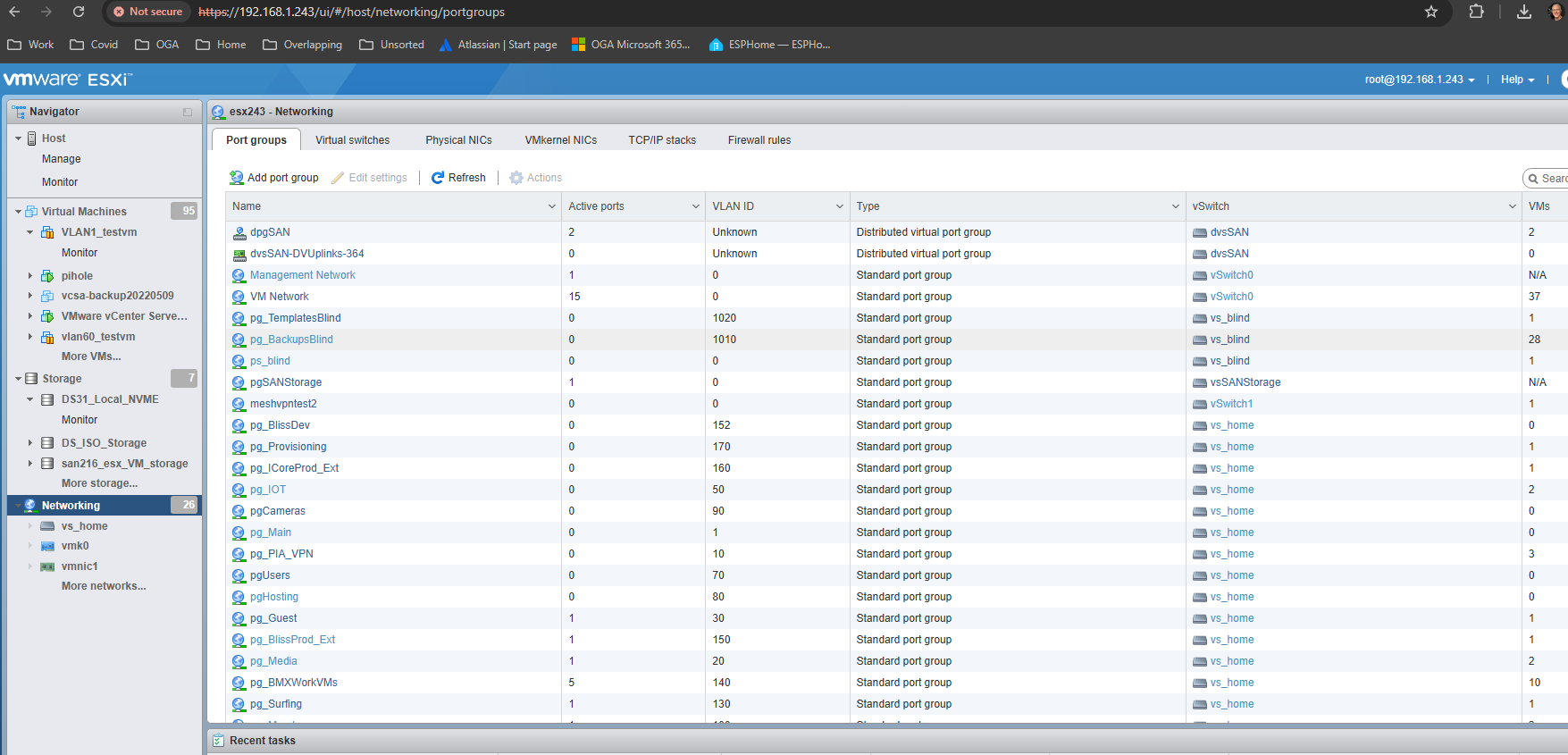Open the Management Network port group link
Screen dimensions: 1568x755
(x=303, y=275)
